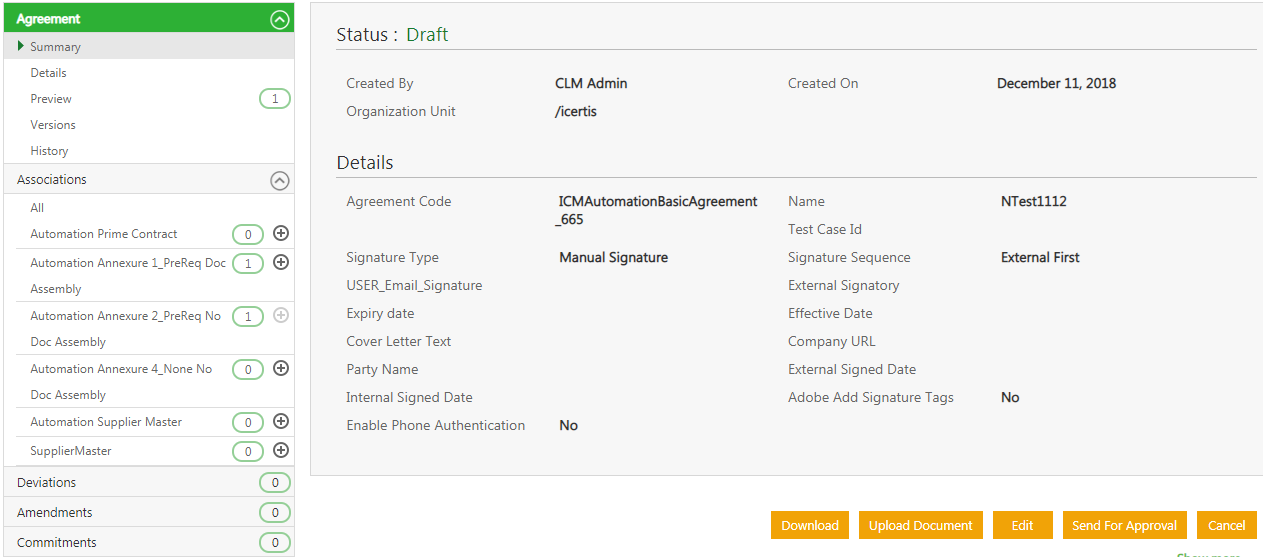Viewport: 1263px width, 557px height.
Task: Click the Edit button
Action: (1022, 525)
